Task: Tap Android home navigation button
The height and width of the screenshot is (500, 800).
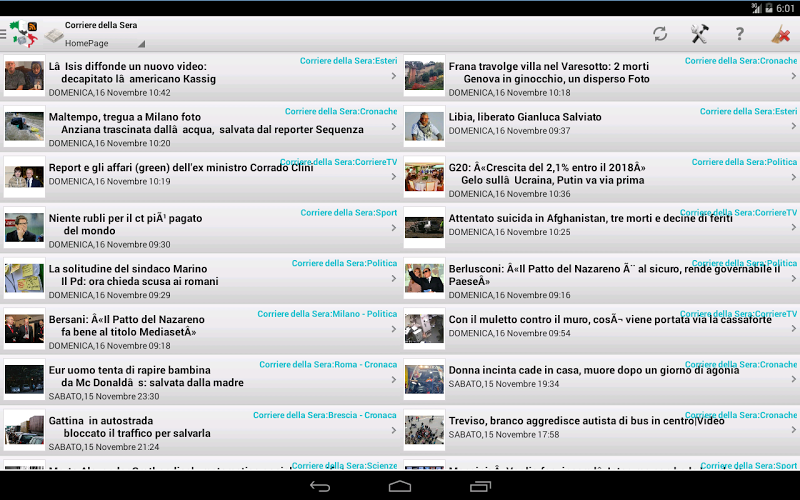Action: click(x=399, y=486)
